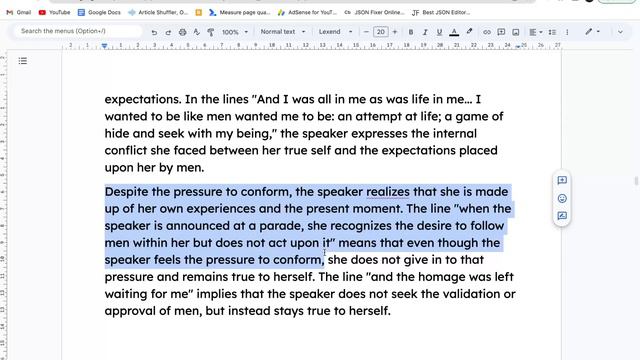Image resolution: width=640 pixels, height=360 pixels.
Task: Click the font size field showing 20
Action: pyautogui.click(x=380, y=32)
